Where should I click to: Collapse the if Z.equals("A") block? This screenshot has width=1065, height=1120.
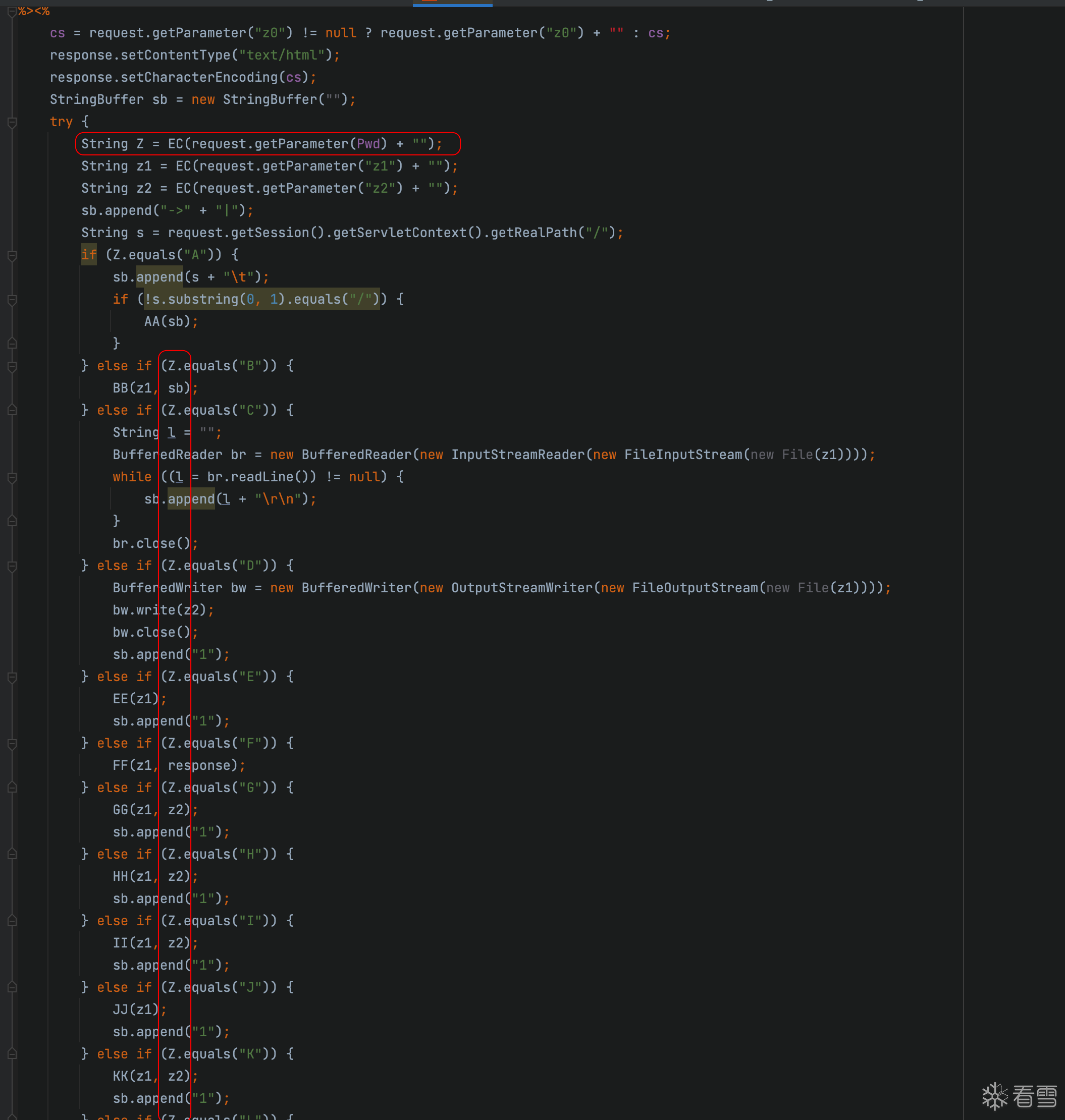[12, 255]
